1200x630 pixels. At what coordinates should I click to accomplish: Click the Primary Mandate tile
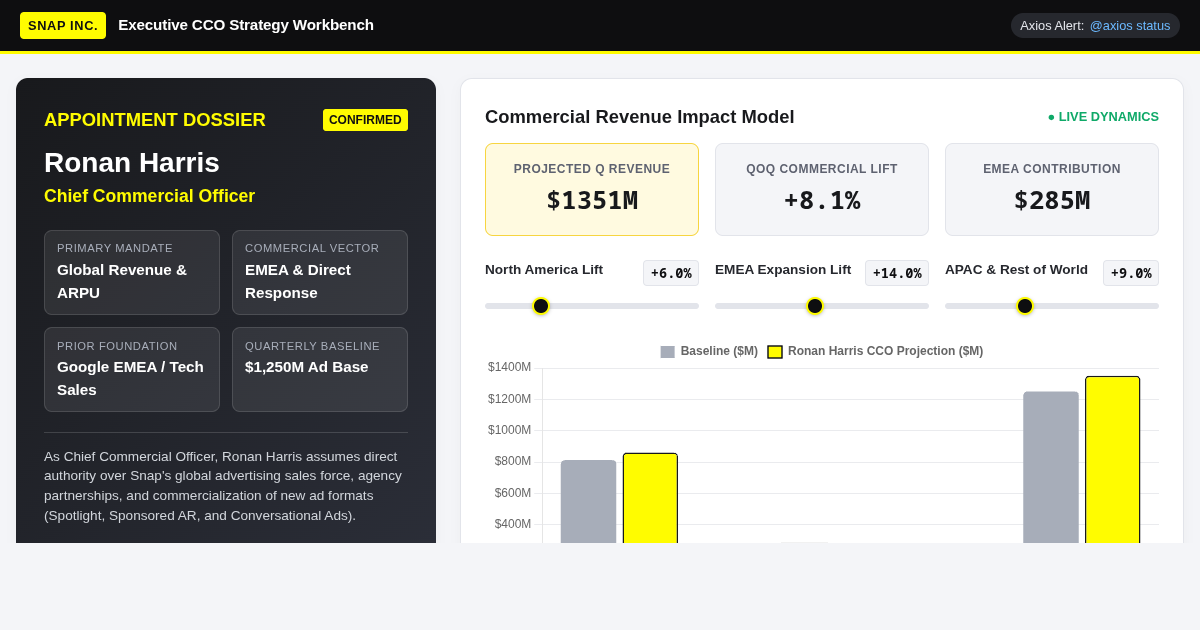point(132,272)
